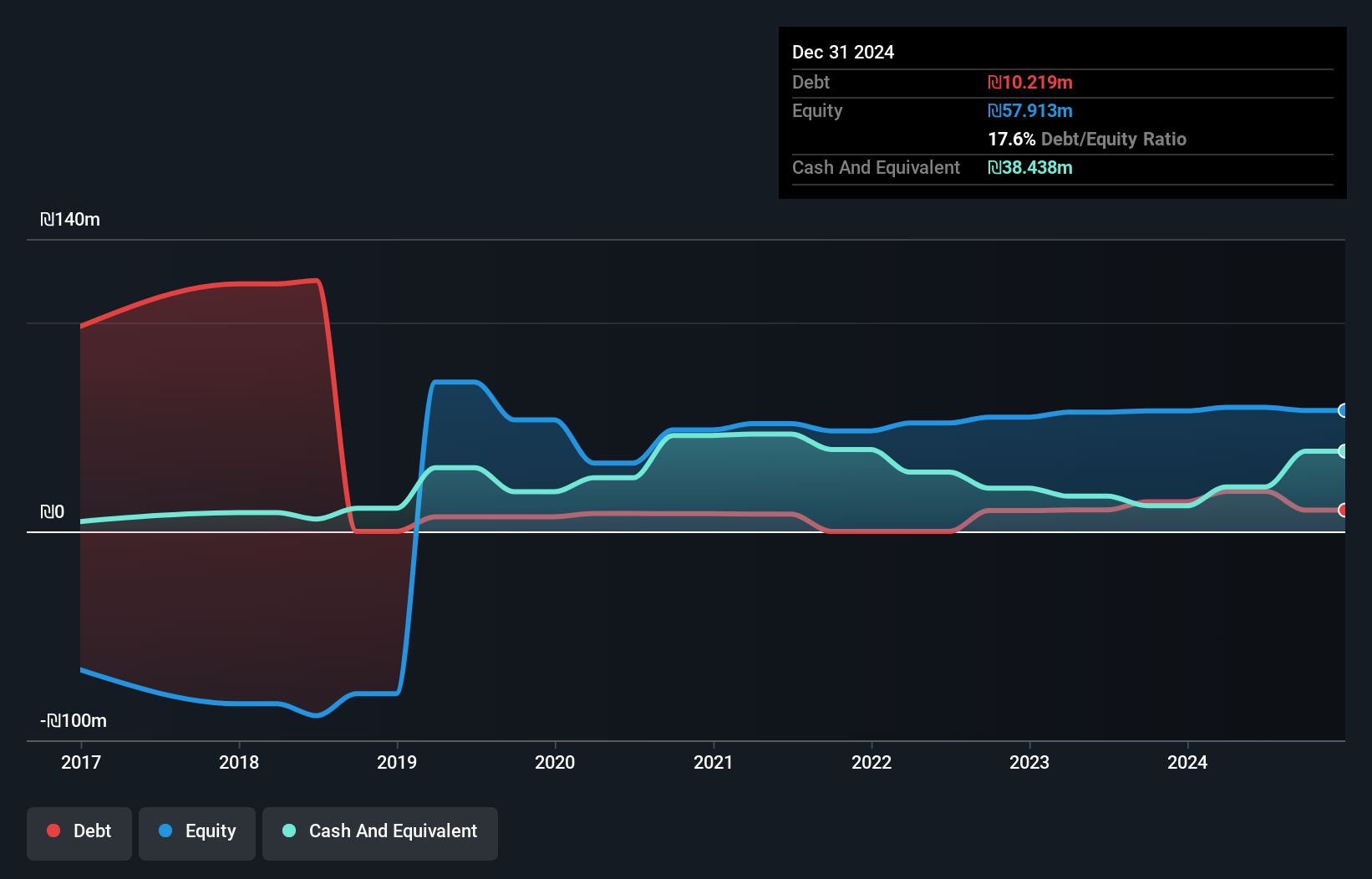The width and height of the screenshot is (1372, 879).
Task: Click the ₪10.219m debt value in tooltip
Action: coord(1030,82)
